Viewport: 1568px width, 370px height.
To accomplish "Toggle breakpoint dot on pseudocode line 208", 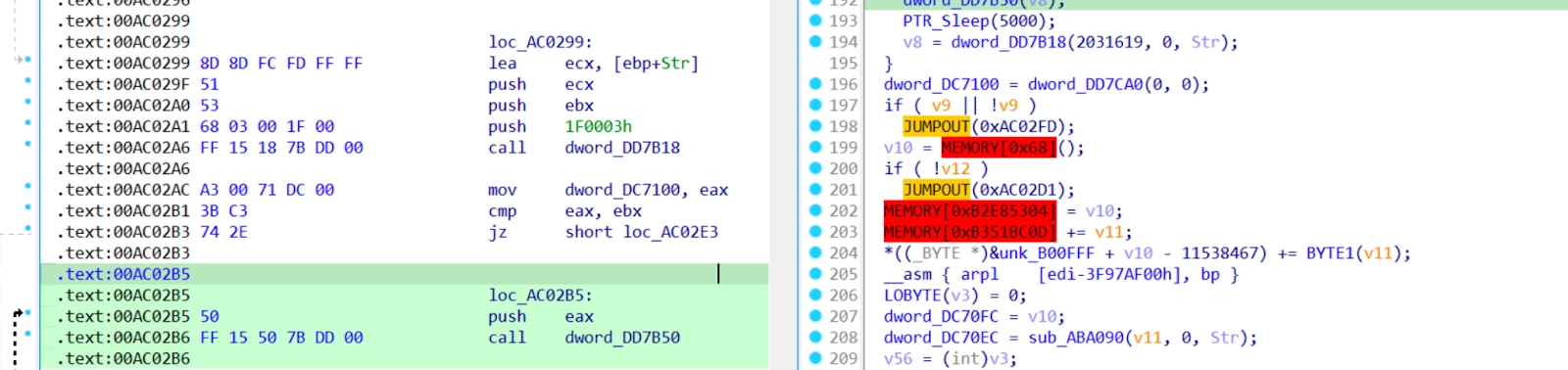I will 815,338.
